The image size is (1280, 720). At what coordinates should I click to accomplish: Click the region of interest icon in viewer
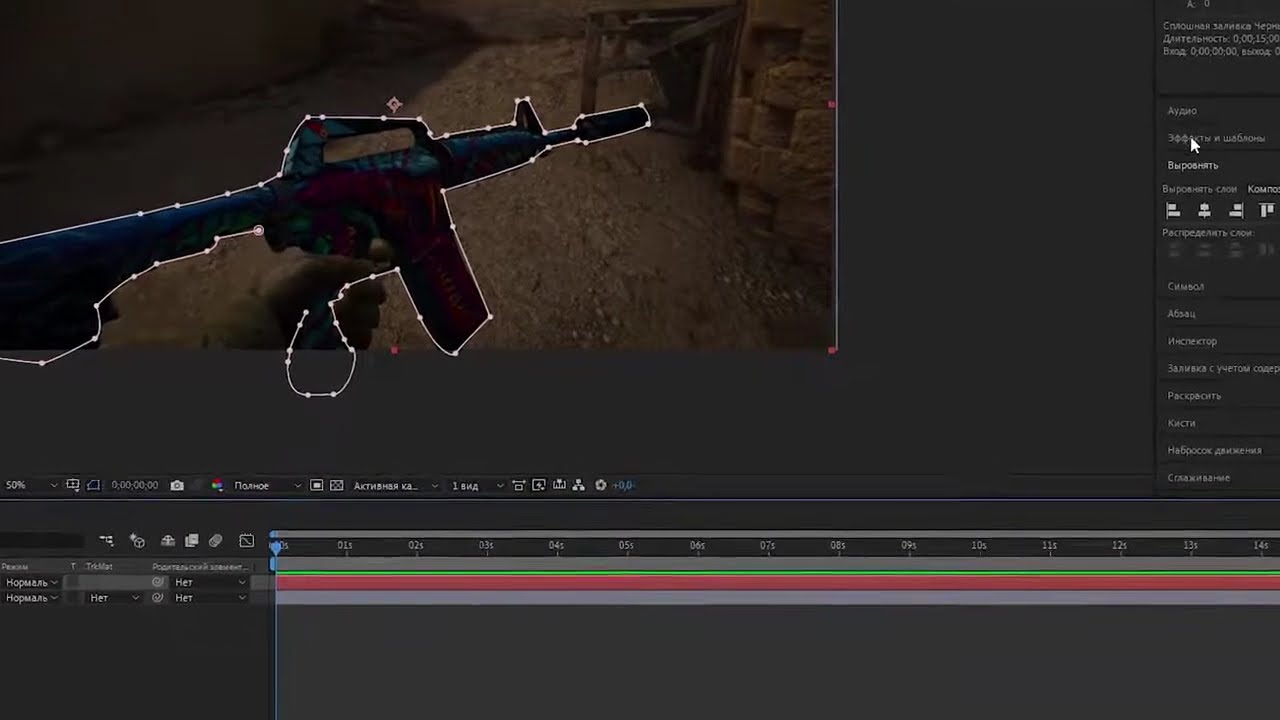coord(73,485)
